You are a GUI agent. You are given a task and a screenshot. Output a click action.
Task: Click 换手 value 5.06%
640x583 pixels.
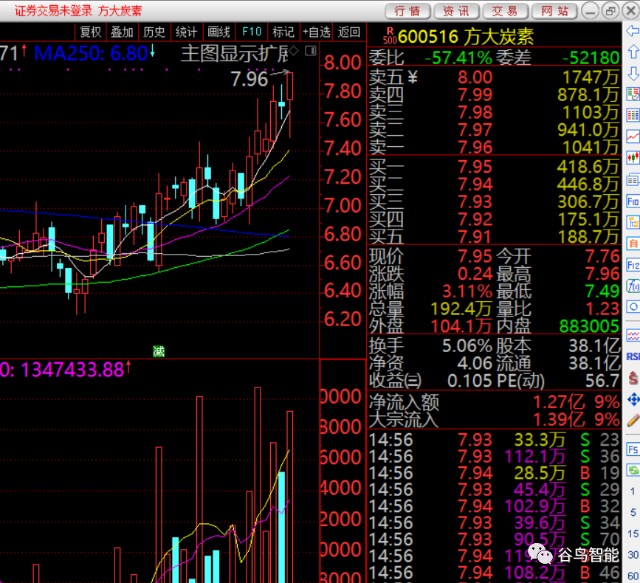(467, 346)
